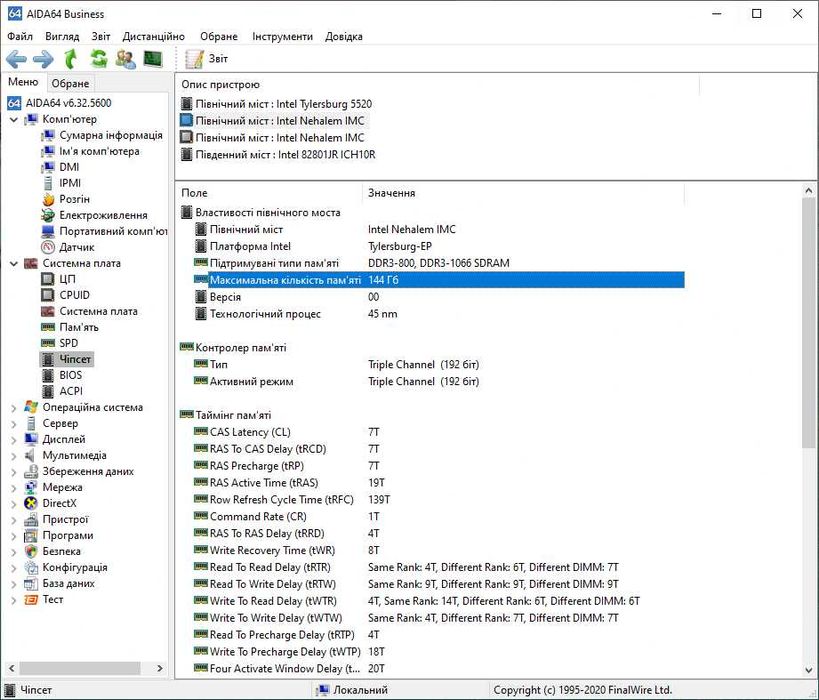Switch to the Обране tab in the sidebar
Image resolution: width=819 pixels, height=700 pixels.
click(x=70, y=84)
